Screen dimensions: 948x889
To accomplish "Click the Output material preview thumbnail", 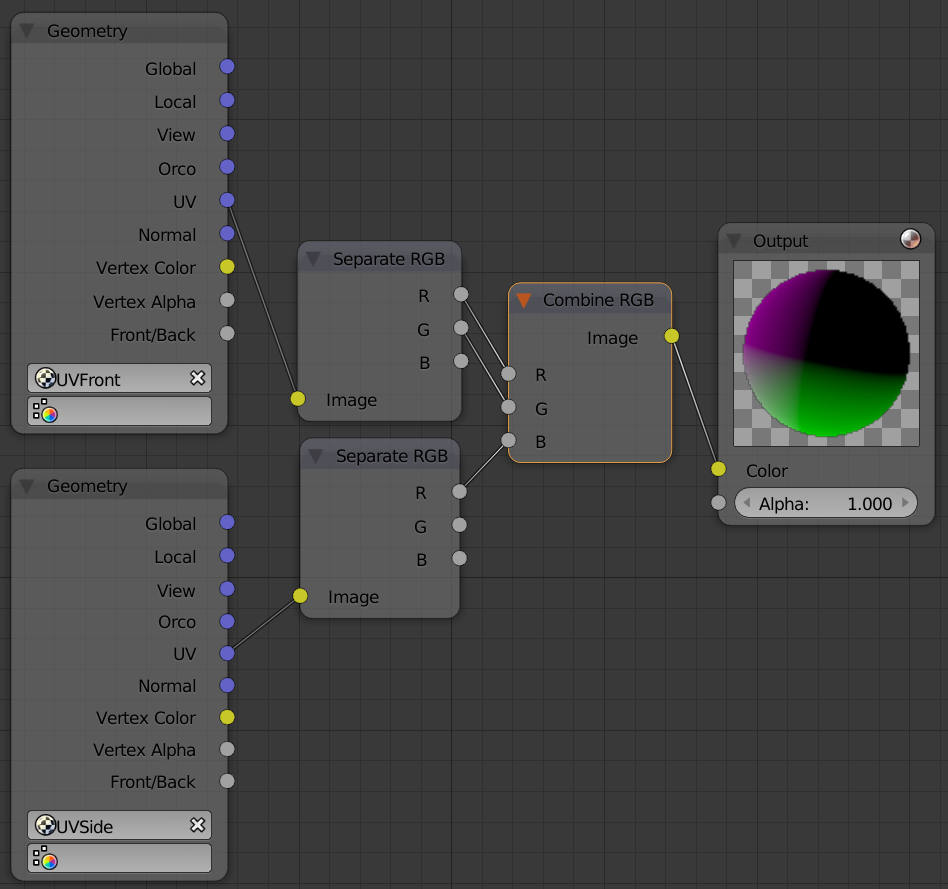I will [x=826, y=353].
